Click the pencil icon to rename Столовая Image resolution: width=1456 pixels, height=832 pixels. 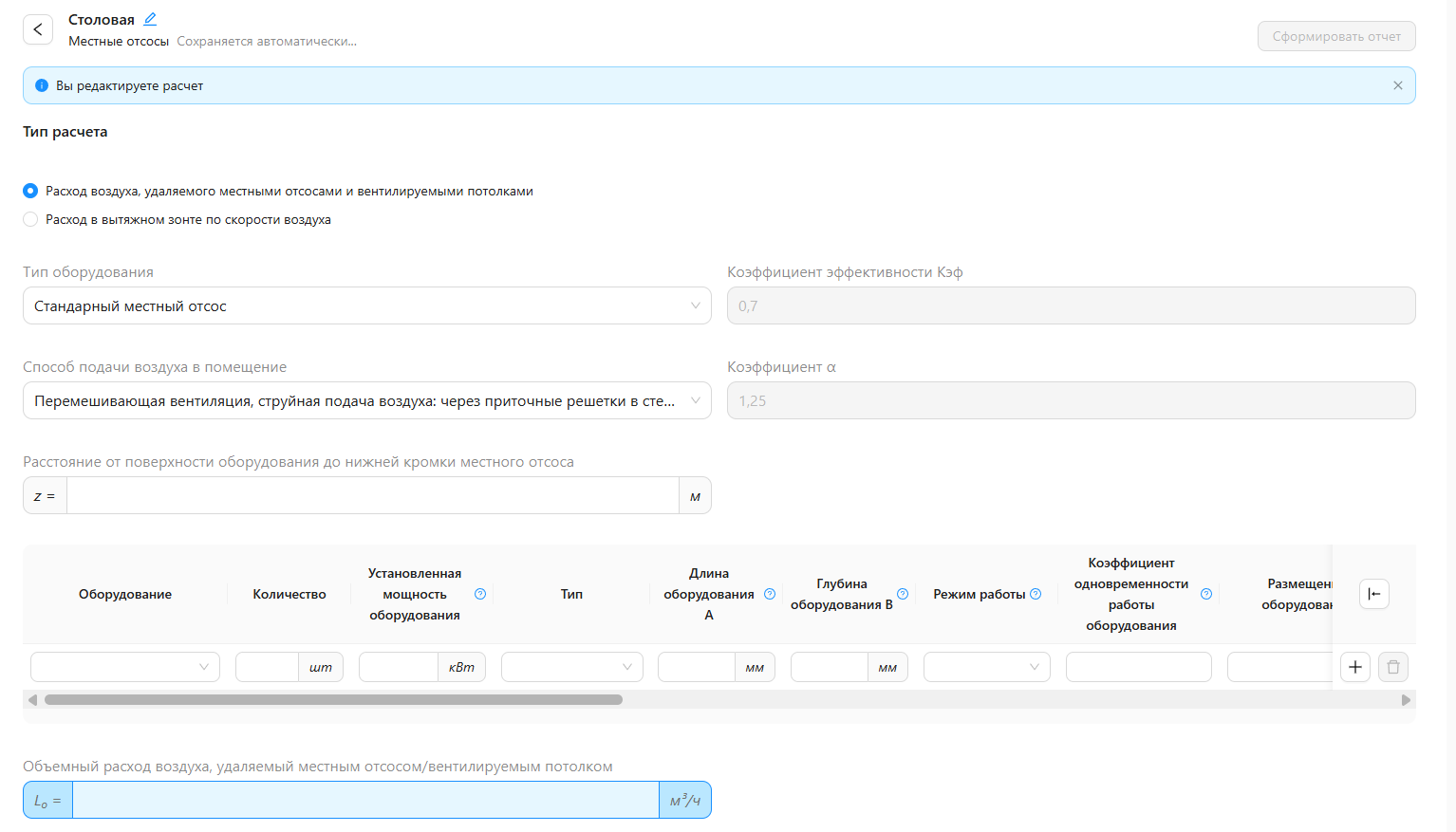click(150, 19)
